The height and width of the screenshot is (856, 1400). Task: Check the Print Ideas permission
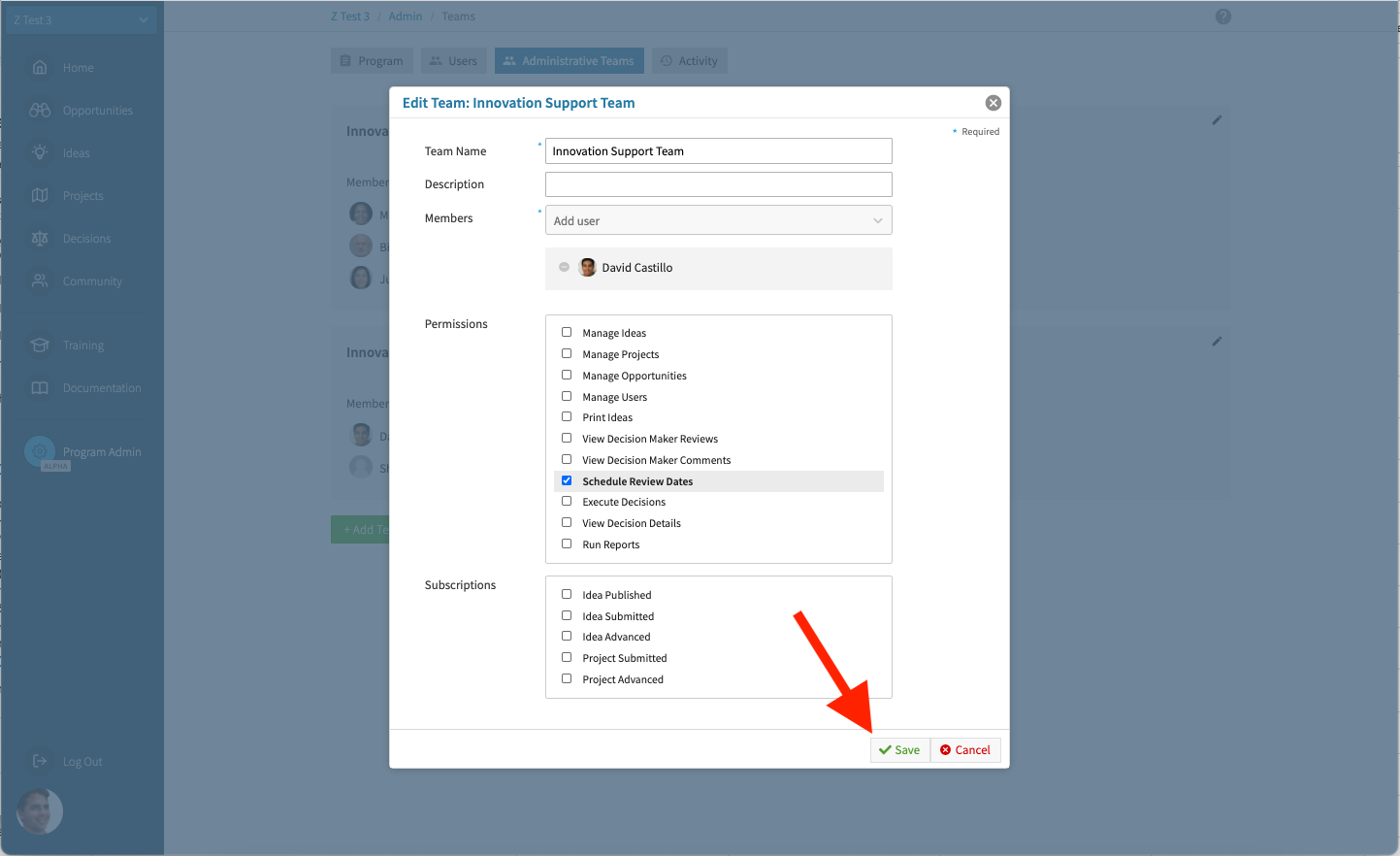pyautogui.click(x=567, y=416)
